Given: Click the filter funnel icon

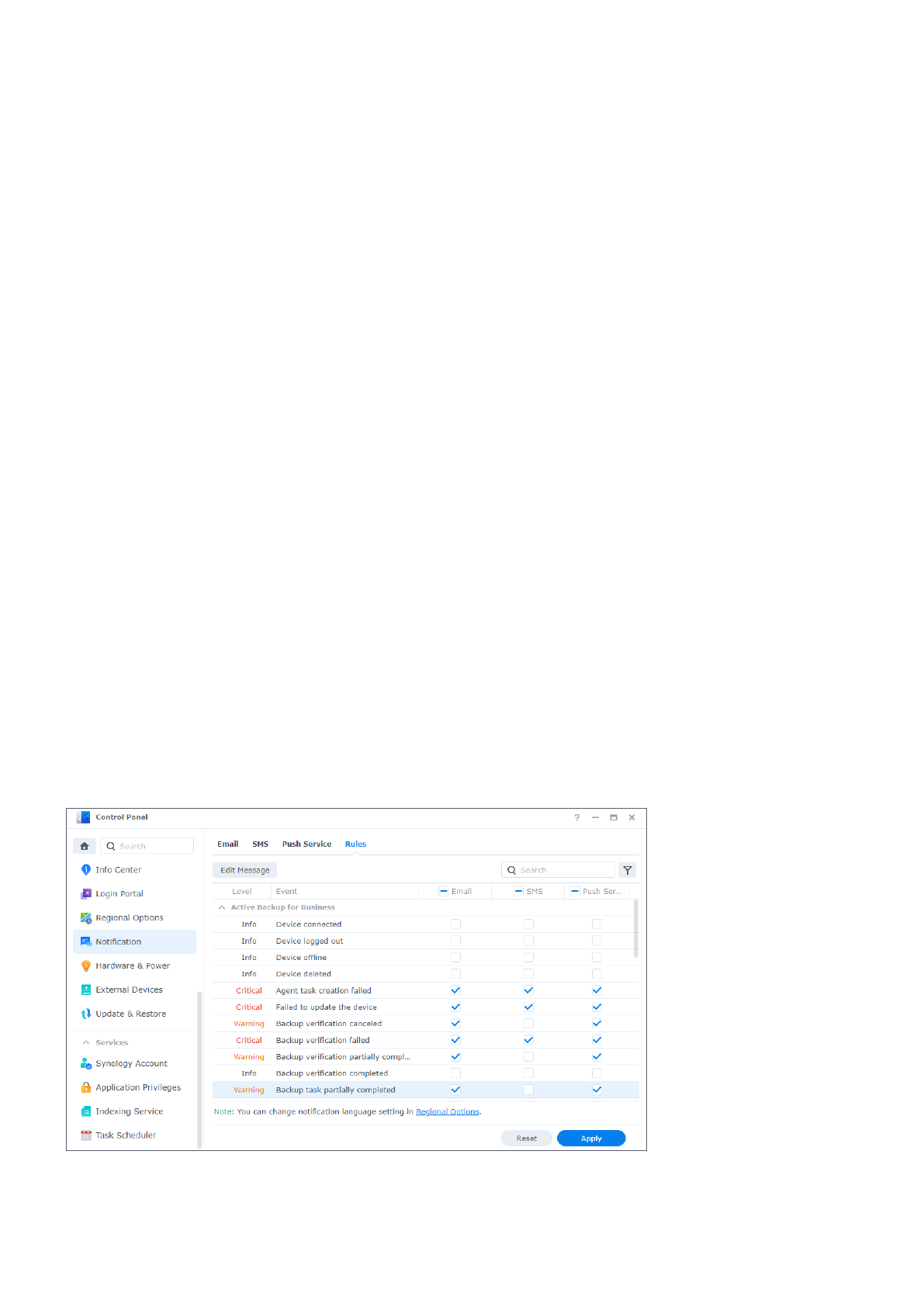Looking at the screenshot, I should coord(627,870).
